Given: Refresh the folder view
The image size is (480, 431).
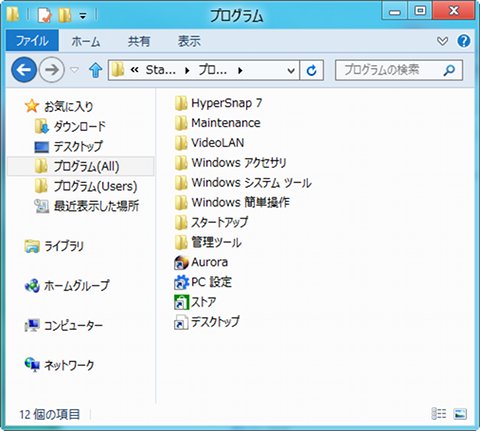Looking at the screenshot, I should 311,70.
